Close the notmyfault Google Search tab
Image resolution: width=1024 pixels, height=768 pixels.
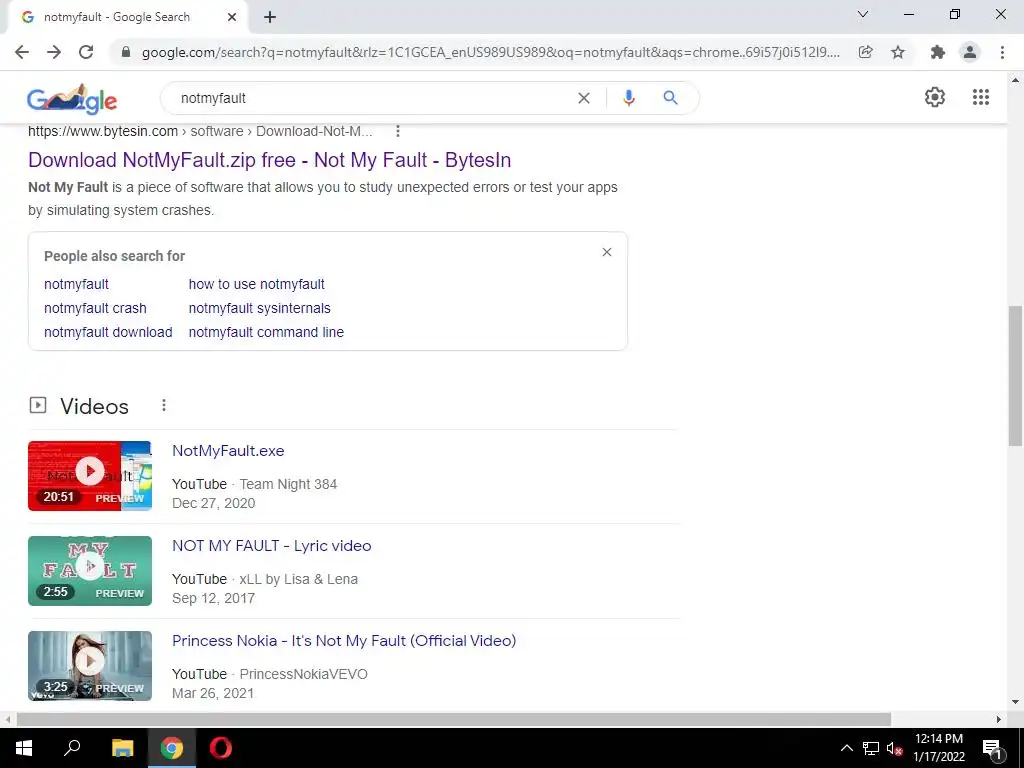[232, 17]
